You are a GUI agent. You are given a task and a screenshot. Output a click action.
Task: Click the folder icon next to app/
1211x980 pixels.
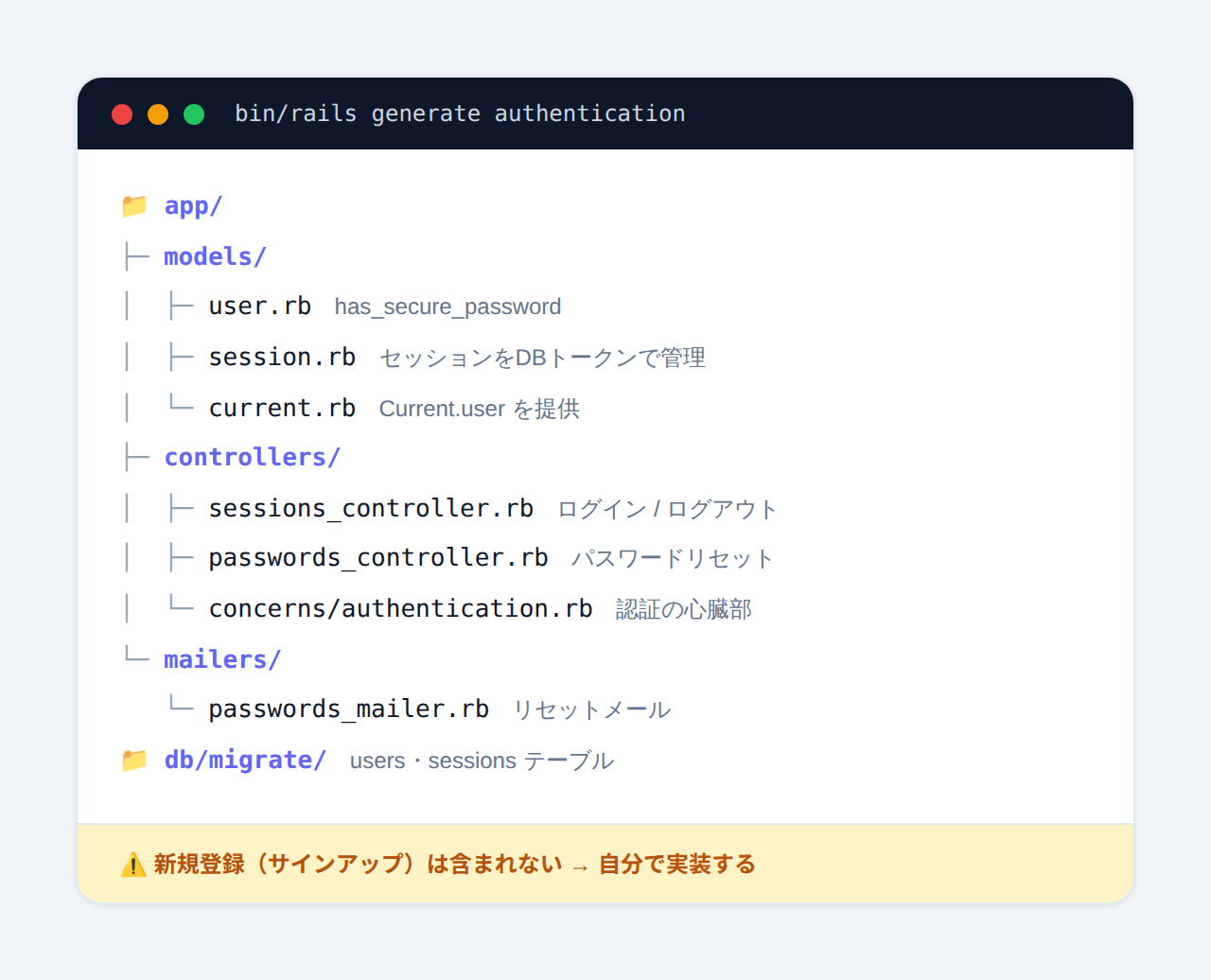[134, 205]
